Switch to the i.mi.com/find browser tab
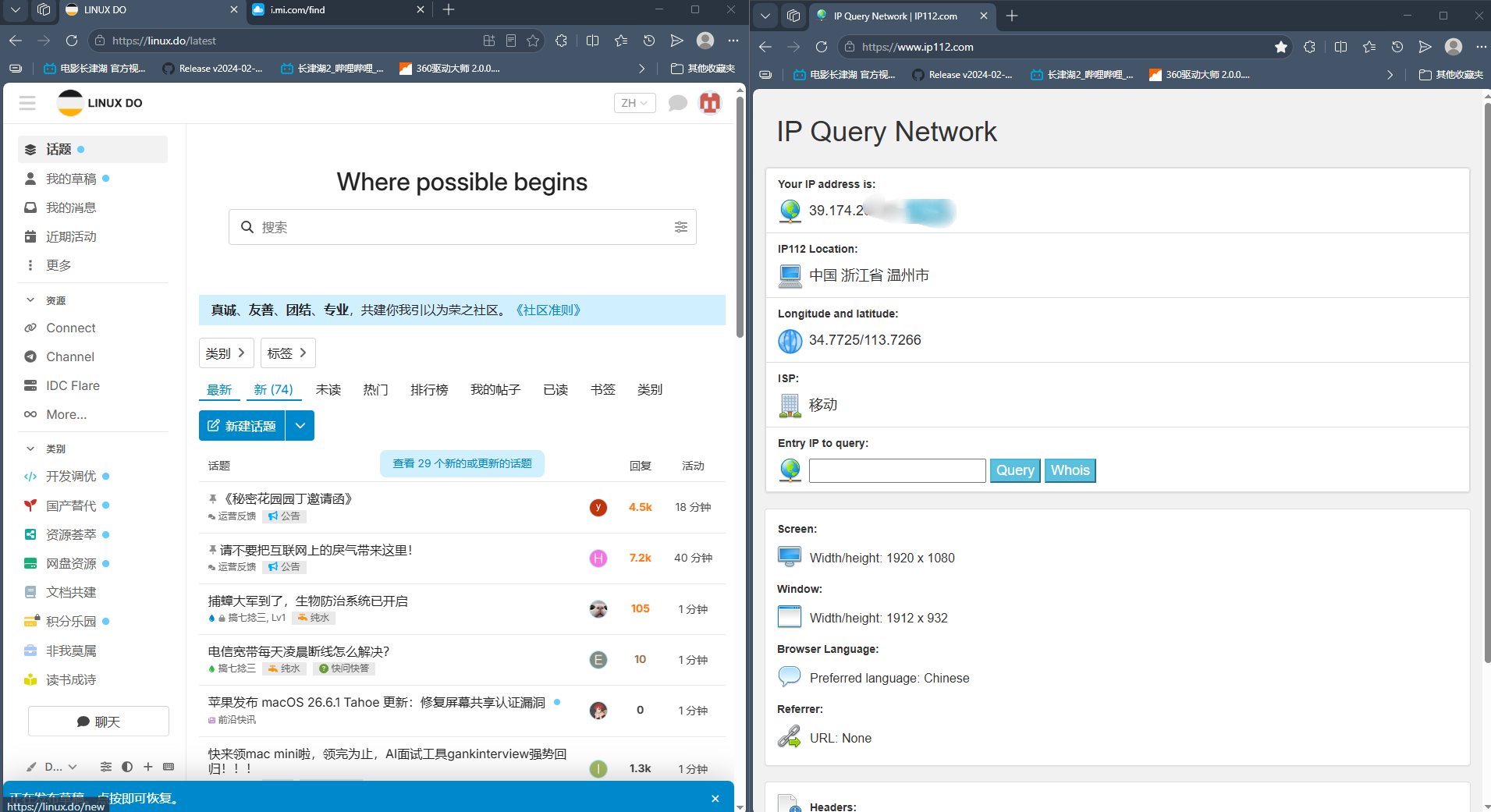The height and width of the screenshot is (812, 1491). click(339, 10)
